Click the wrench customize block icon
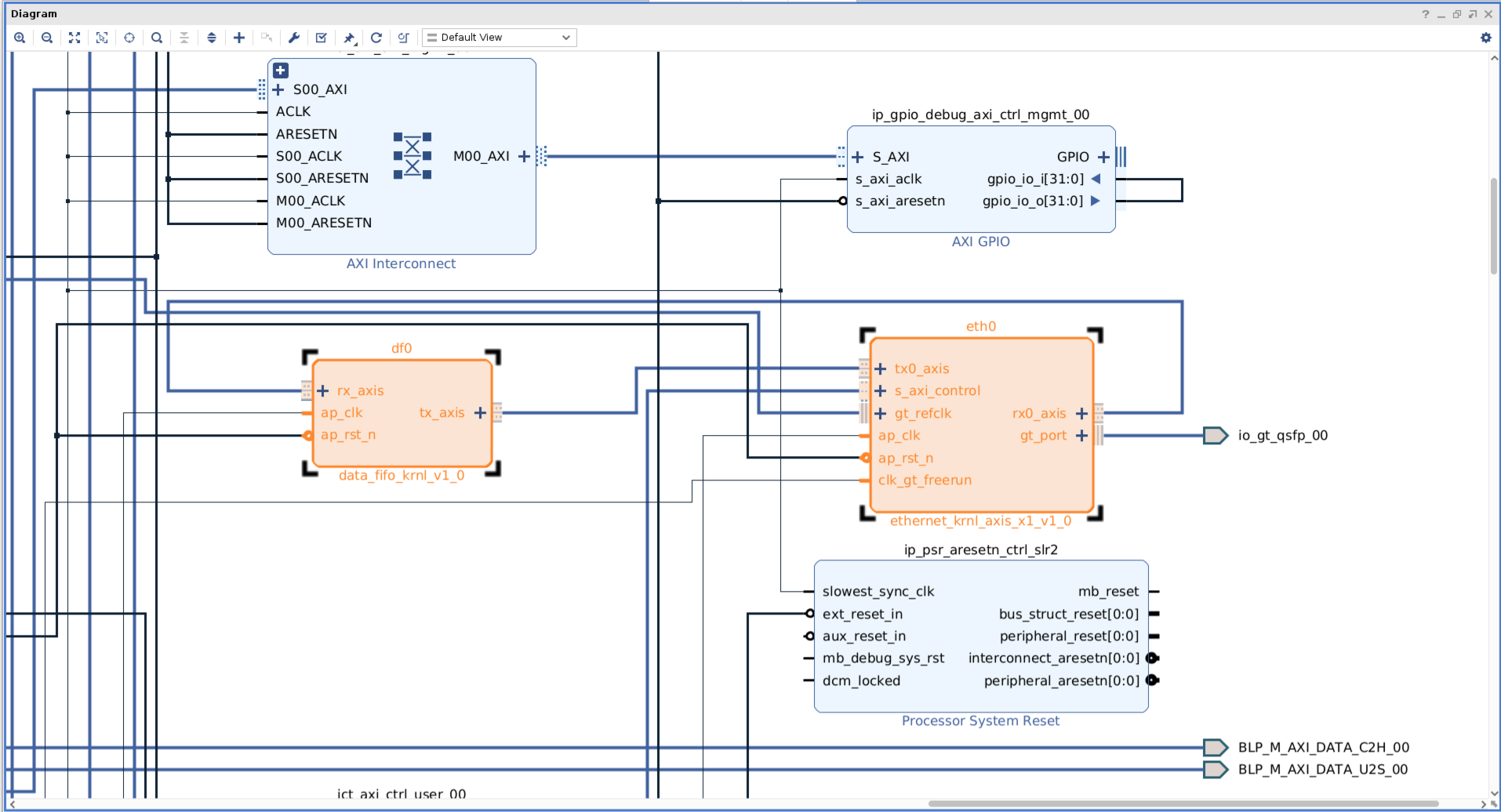This screenshot has width=1501, height=812. [294, 38]
